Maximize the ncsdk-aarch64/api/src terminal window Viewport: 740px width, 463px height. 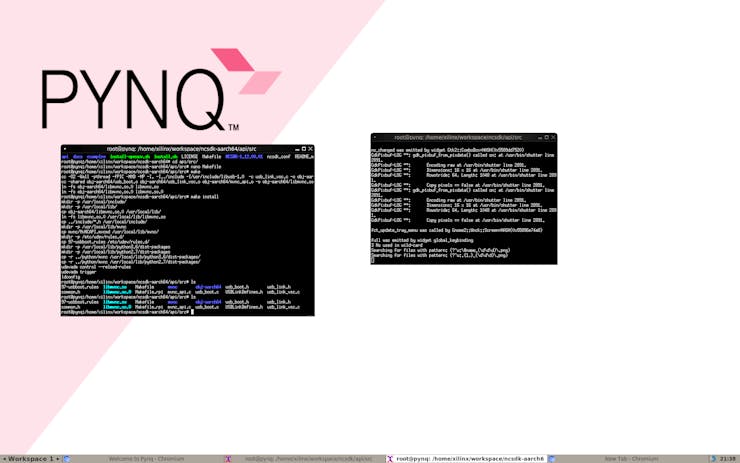click(304, 149)
